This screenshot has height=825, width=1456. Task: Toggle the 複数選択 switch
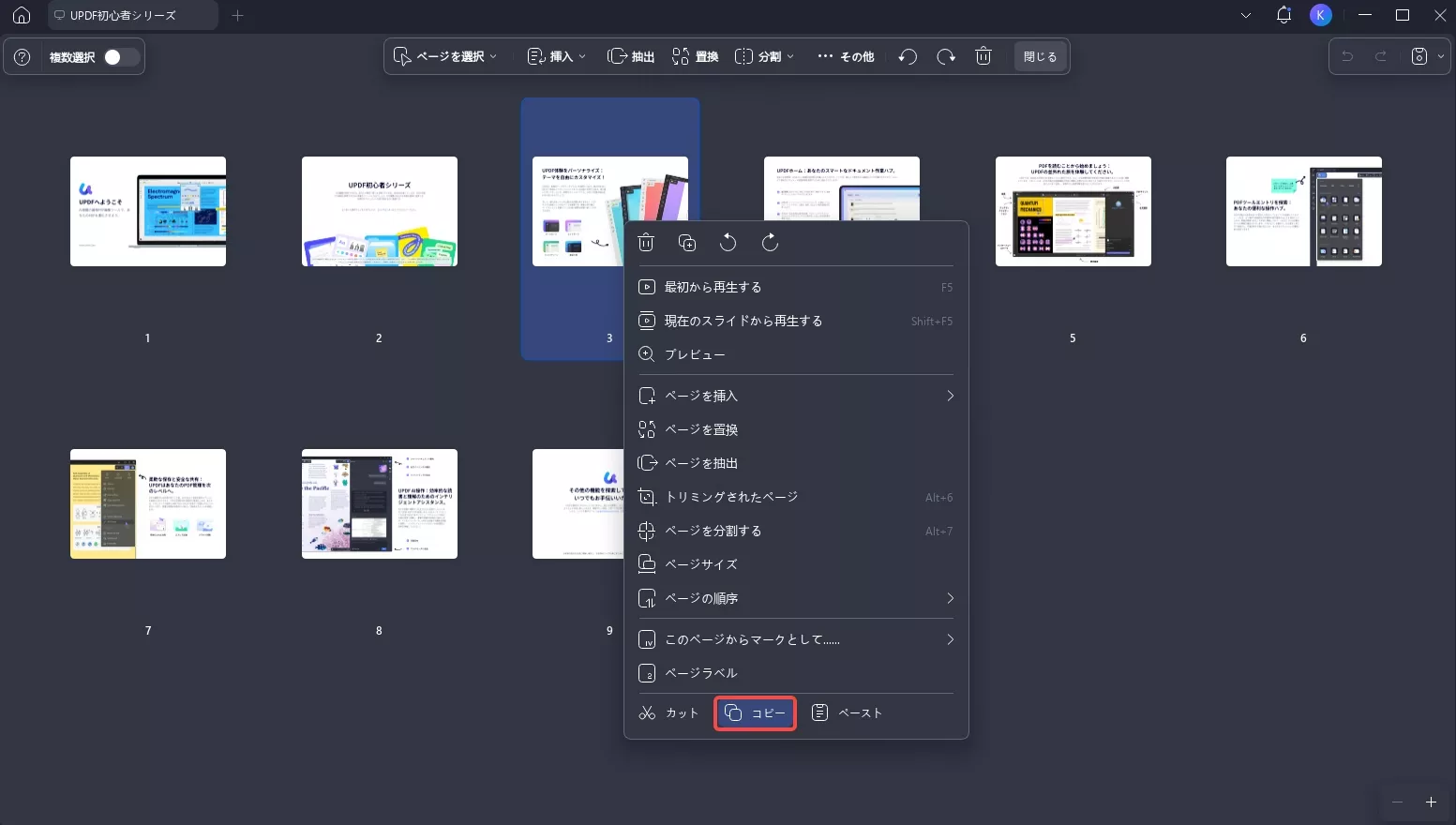pyautogui.click(x=120, y=57)
